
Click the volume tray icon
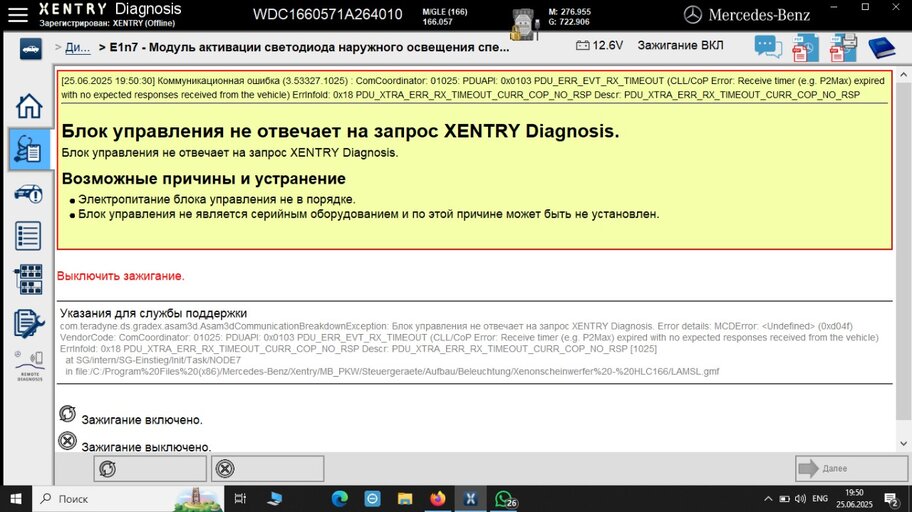pyautogui.click(x=801, y=499)
